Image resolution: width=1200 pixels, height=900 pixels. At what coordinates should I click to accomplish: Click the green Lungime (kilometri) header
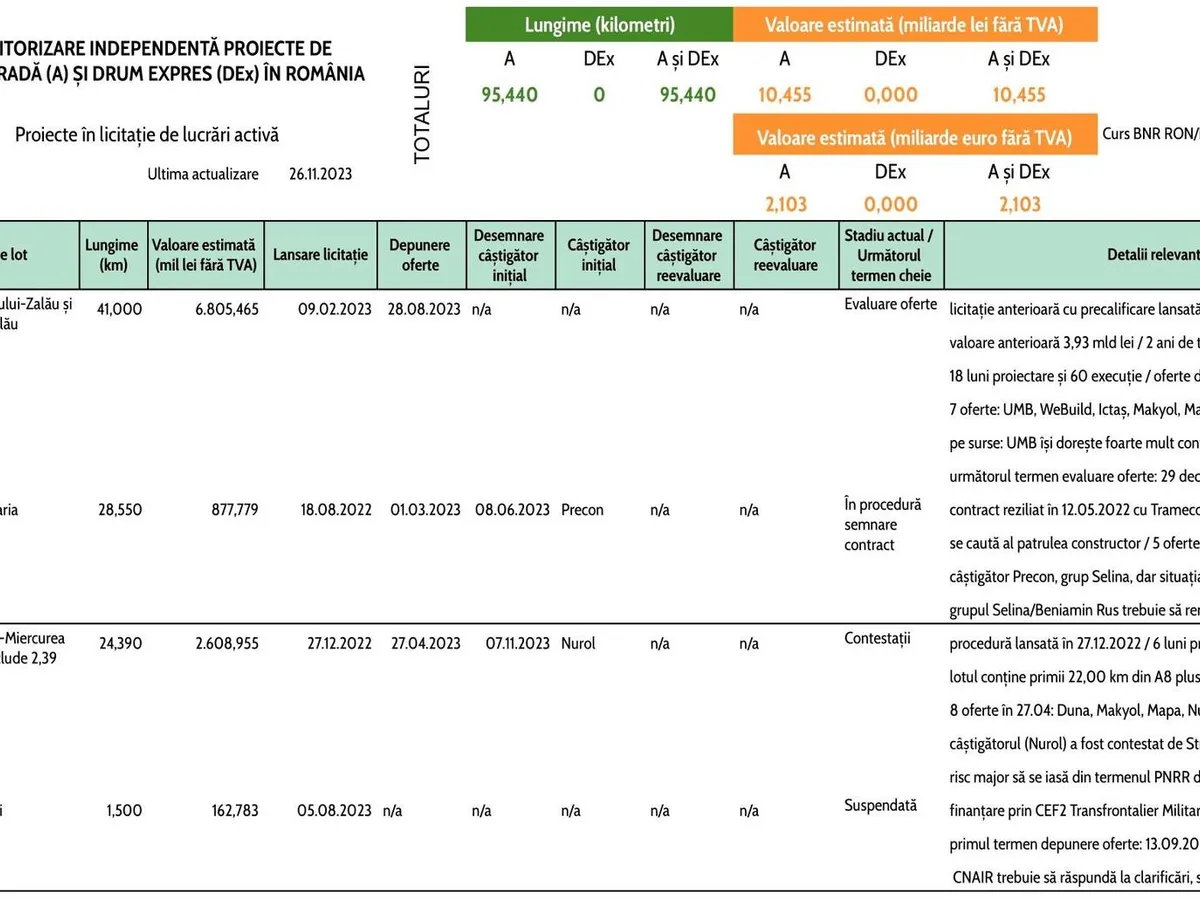pos(599,25)
